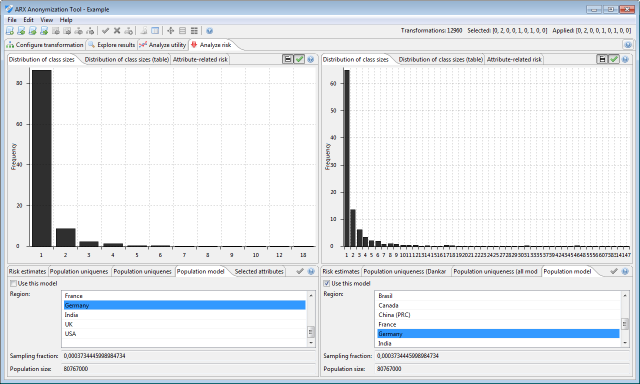Click the X reset icon in the toolbar
Image resolution: width=640 pixels, height=384 pixels.
pyautogui.click(x=117, y=31)
